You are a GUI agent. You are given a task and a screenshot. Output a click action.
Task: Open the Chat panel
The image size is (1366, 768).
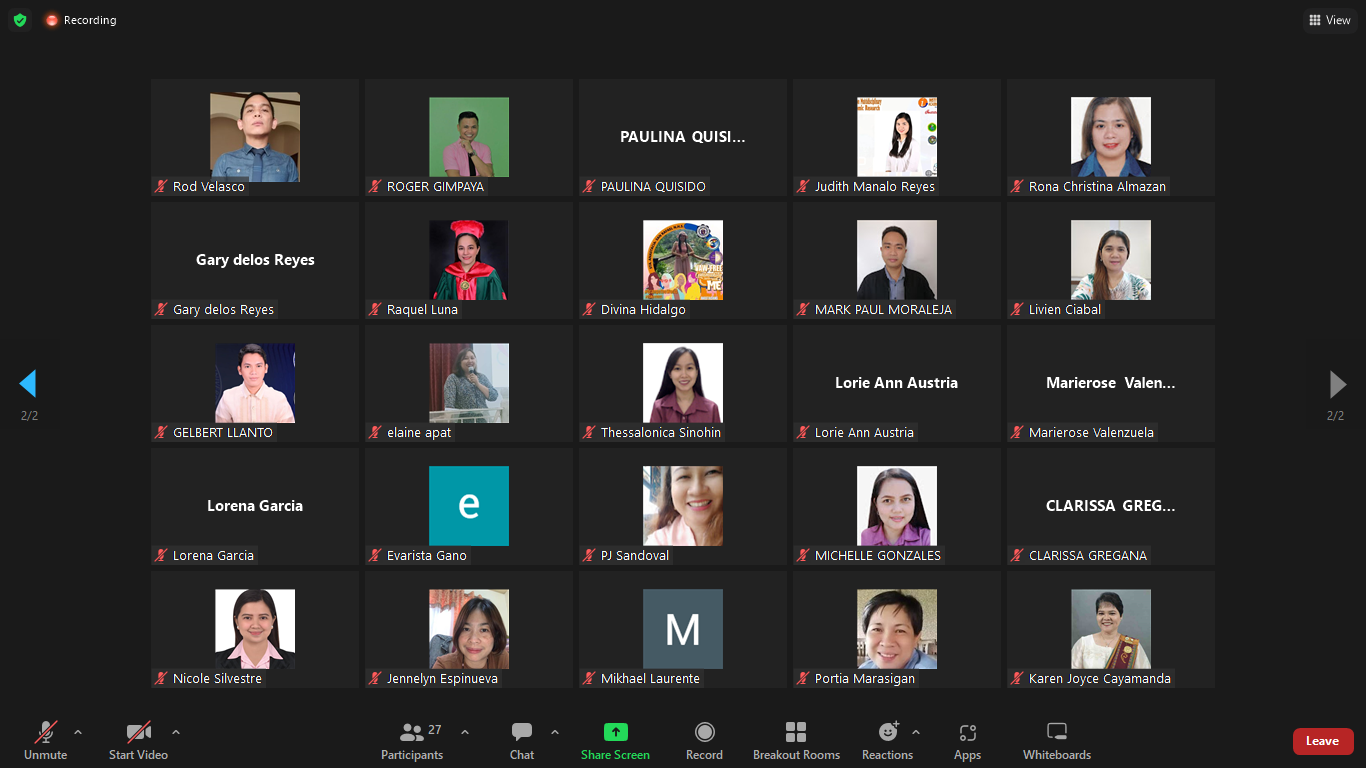point(521,741)
